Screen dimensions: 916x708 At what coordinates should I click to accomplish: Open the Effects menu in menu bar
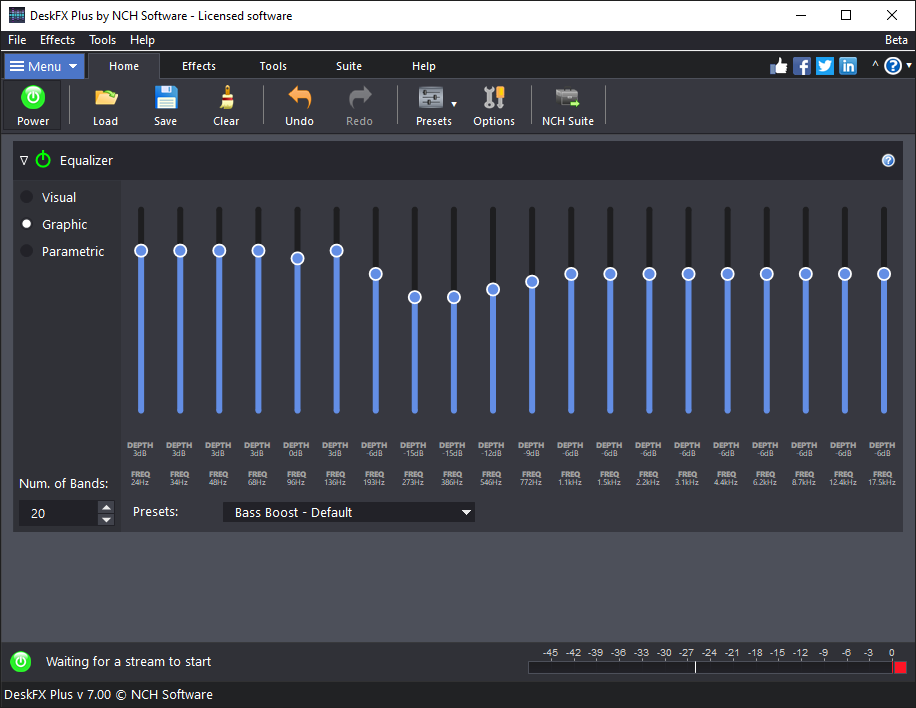57,40
